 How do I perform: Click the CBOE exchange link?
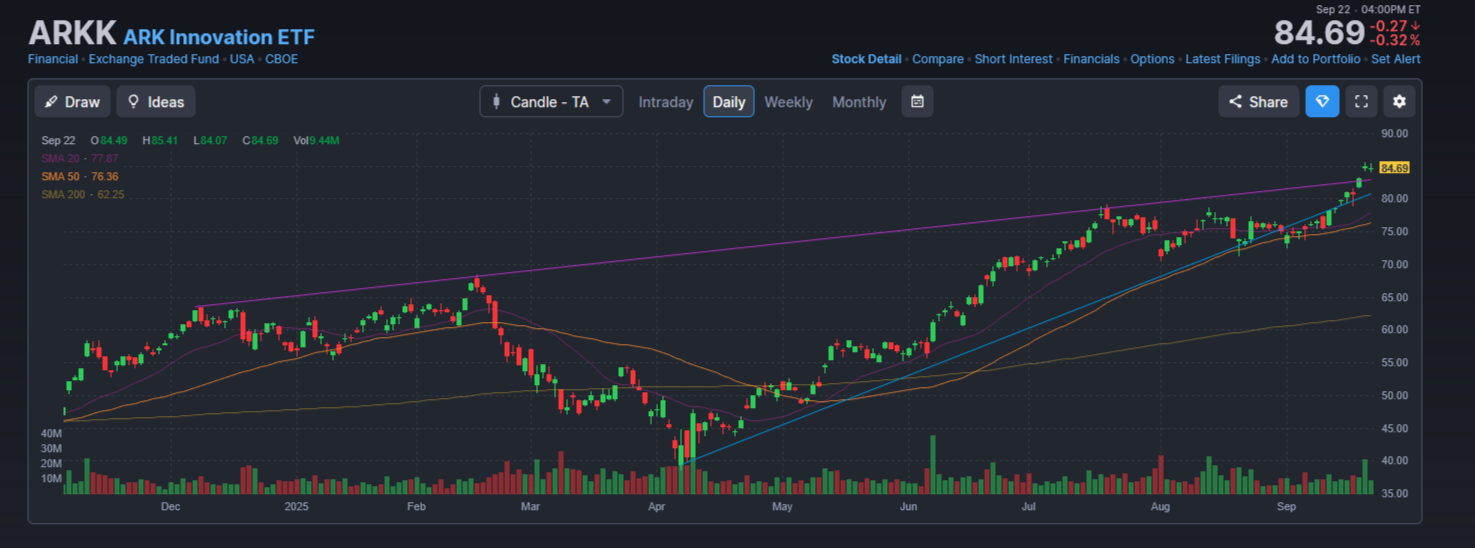281,59
